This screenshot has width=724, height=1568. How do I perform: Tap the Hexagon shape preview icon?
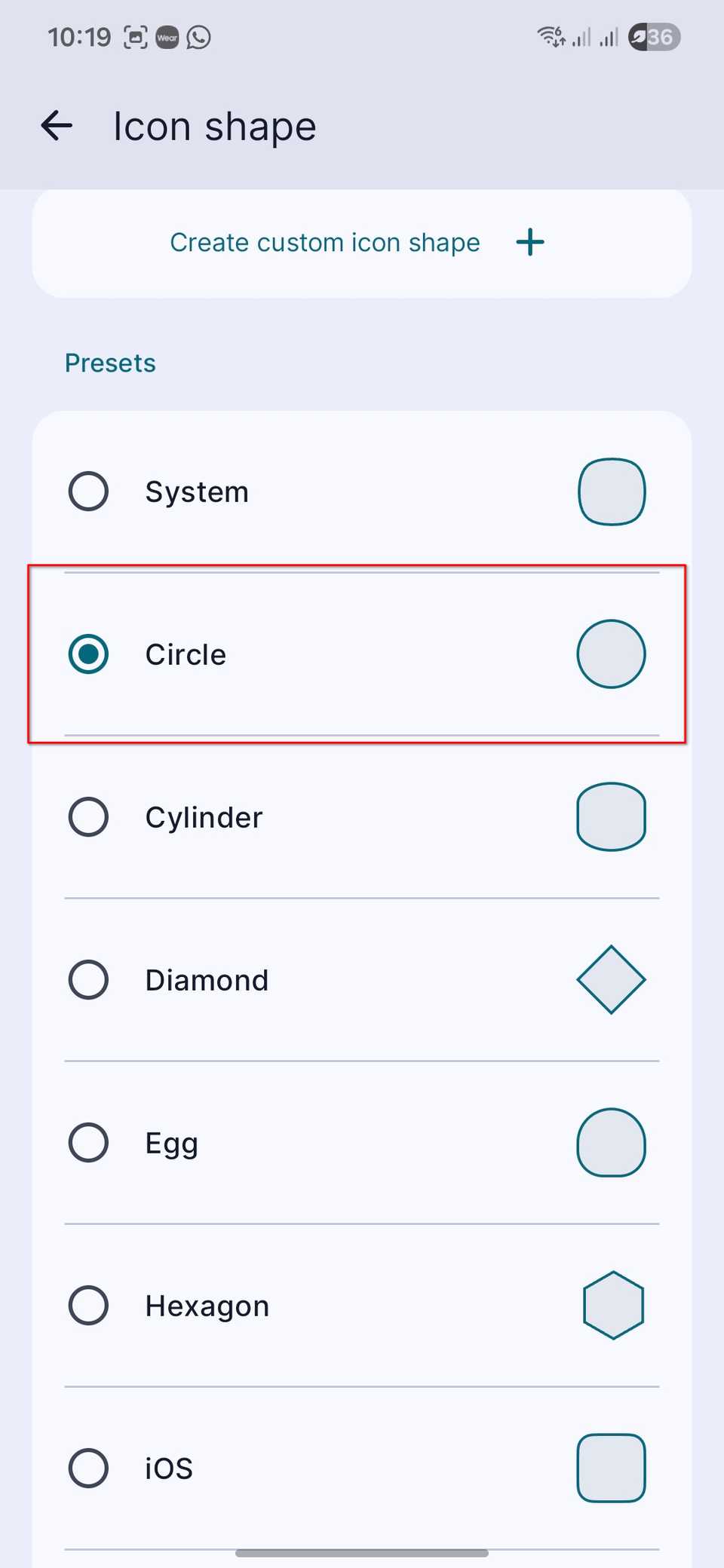613,1306
